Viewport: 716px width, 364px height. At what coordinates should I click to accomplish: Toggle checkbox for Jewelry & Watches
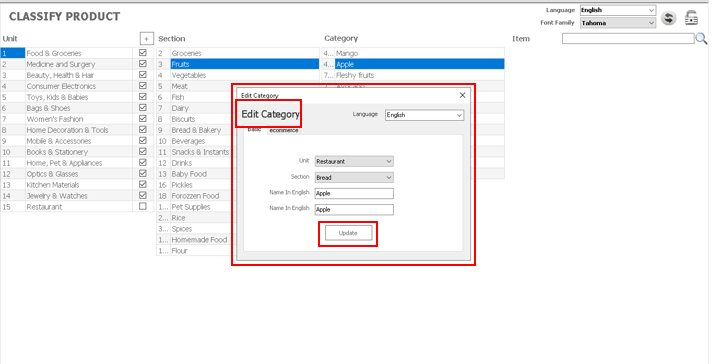coord(142,195)
